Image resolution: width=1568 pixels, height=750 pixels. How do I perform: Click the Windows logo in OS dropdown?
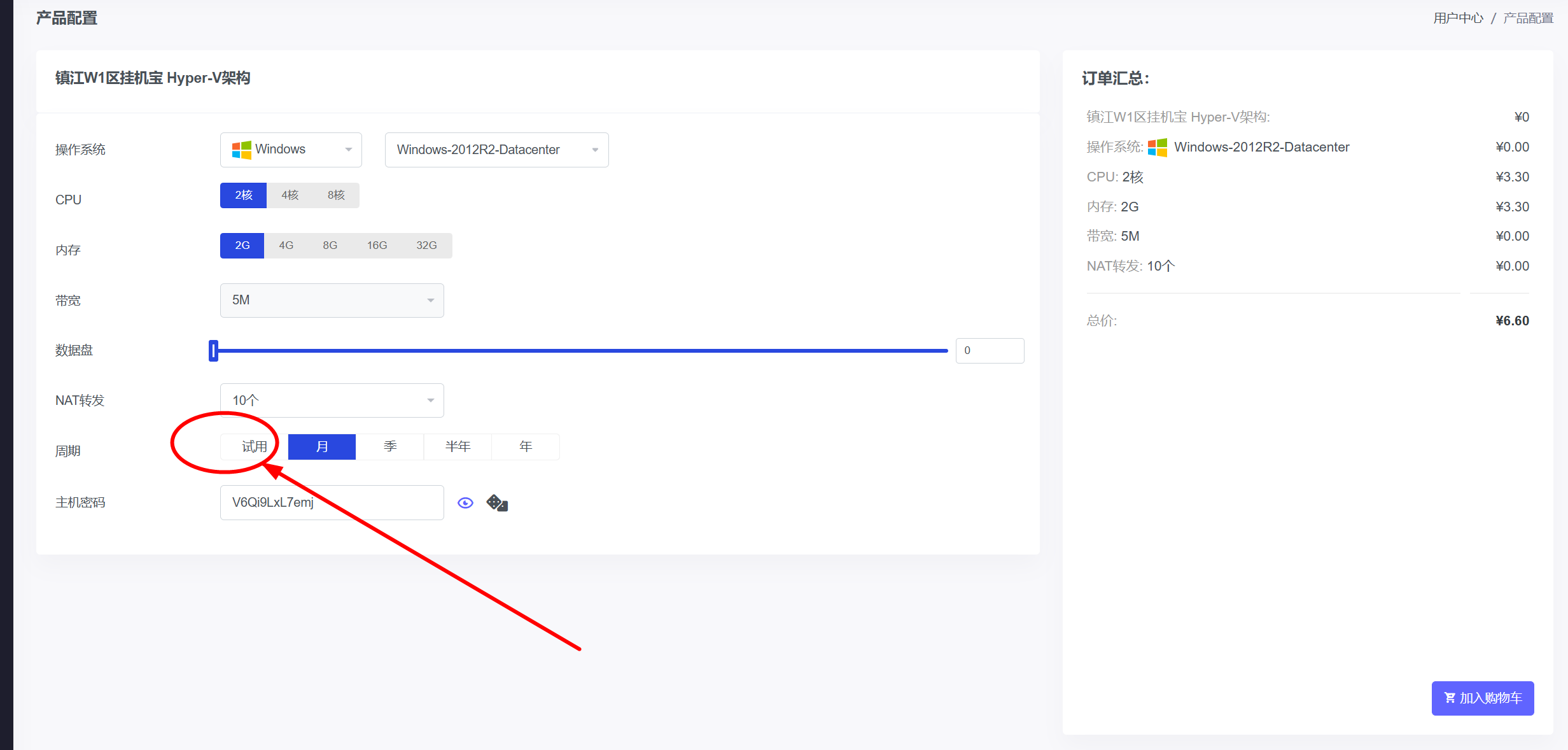pos(241,150)
